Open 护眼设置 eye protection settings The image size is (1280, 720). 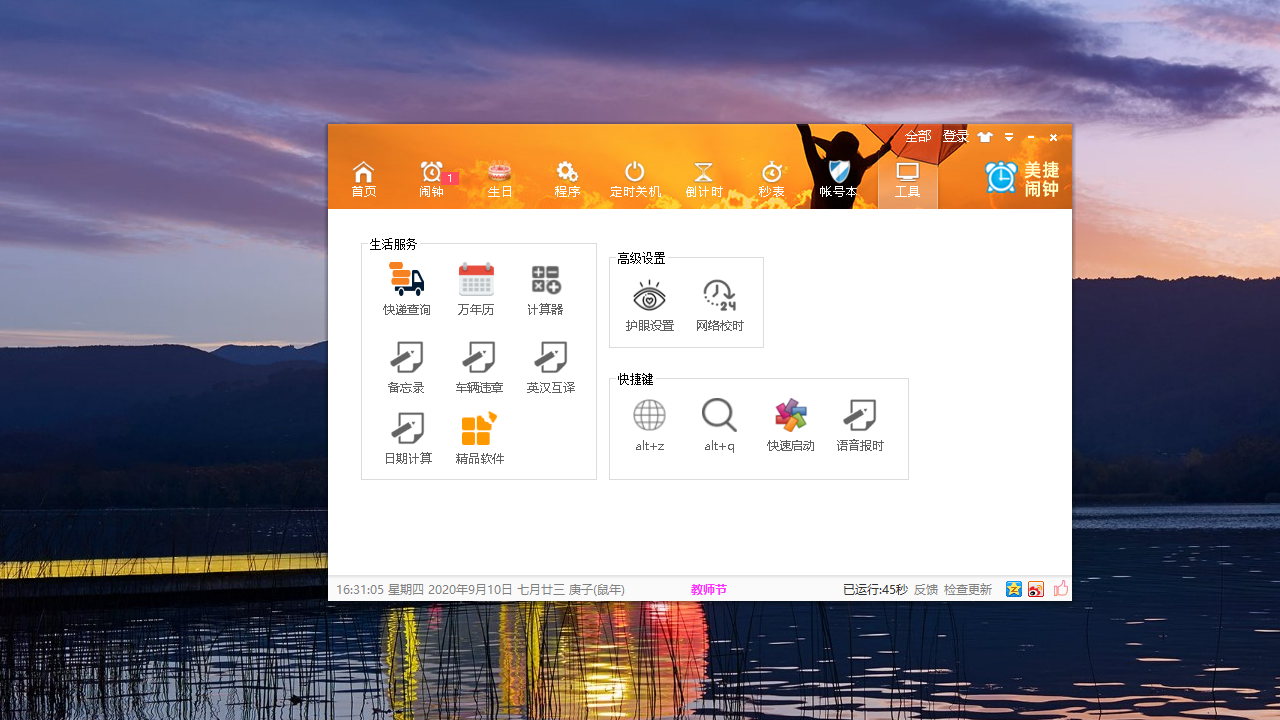[649, 303]
